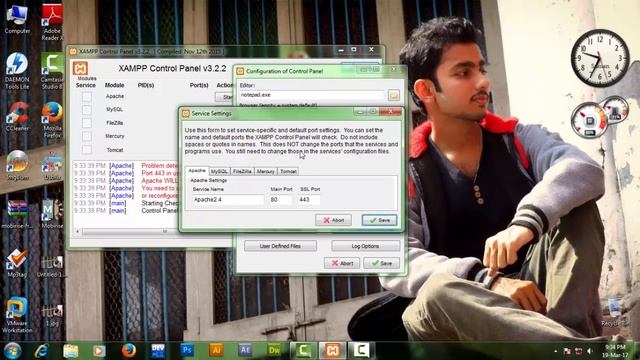Click the XAMPP logo in control panel
The image size is (640, 360).
(x=80, y=68)
